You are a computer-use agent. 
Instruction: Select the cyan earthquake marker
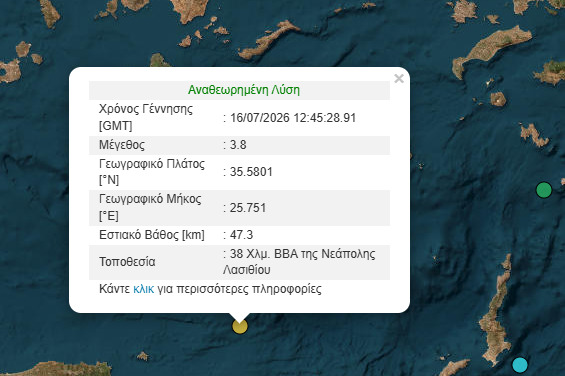point(520,365)
